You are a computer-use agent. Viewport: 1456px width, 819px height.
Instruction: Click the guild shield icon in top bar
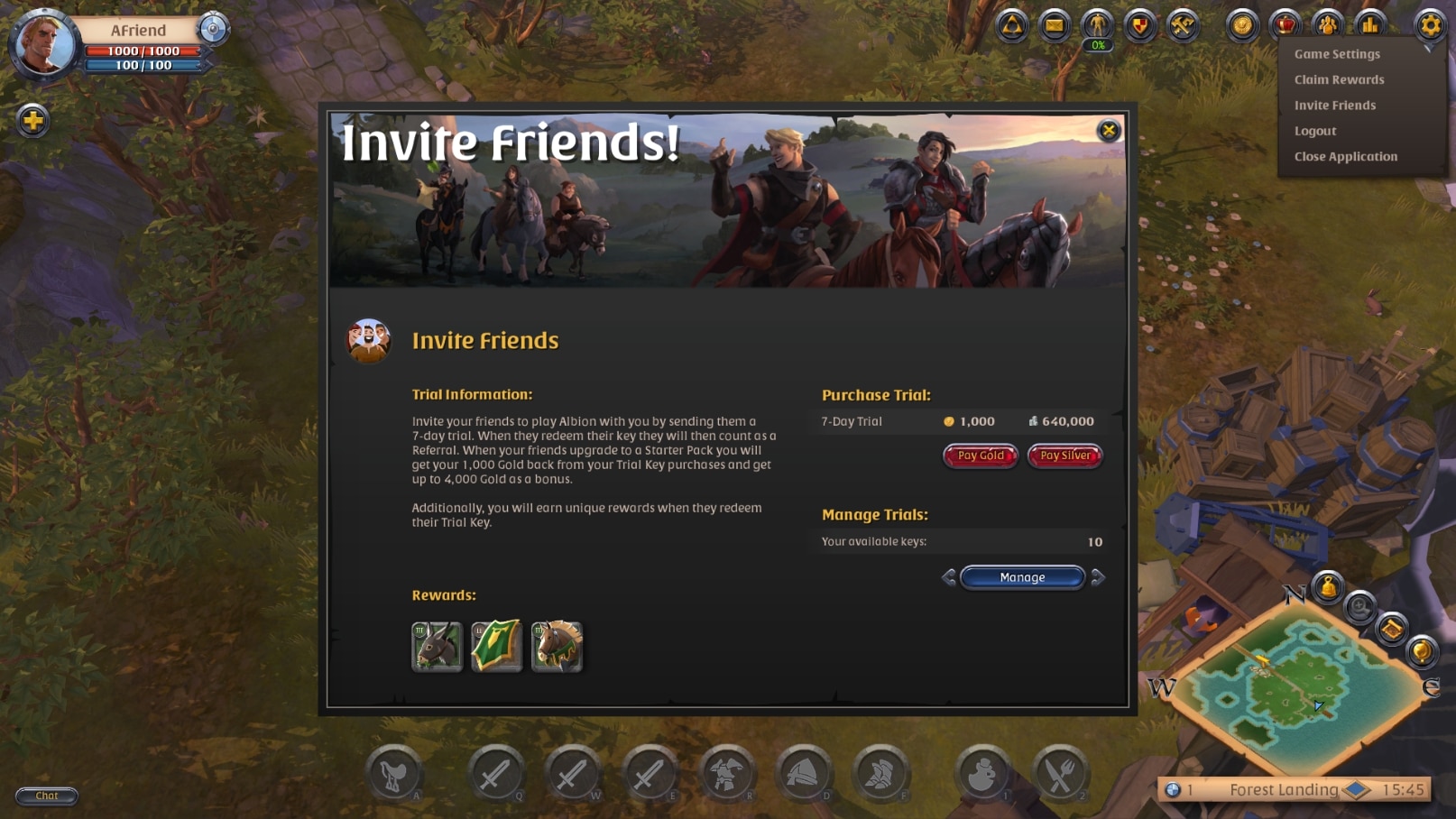tap(1139, 26)
